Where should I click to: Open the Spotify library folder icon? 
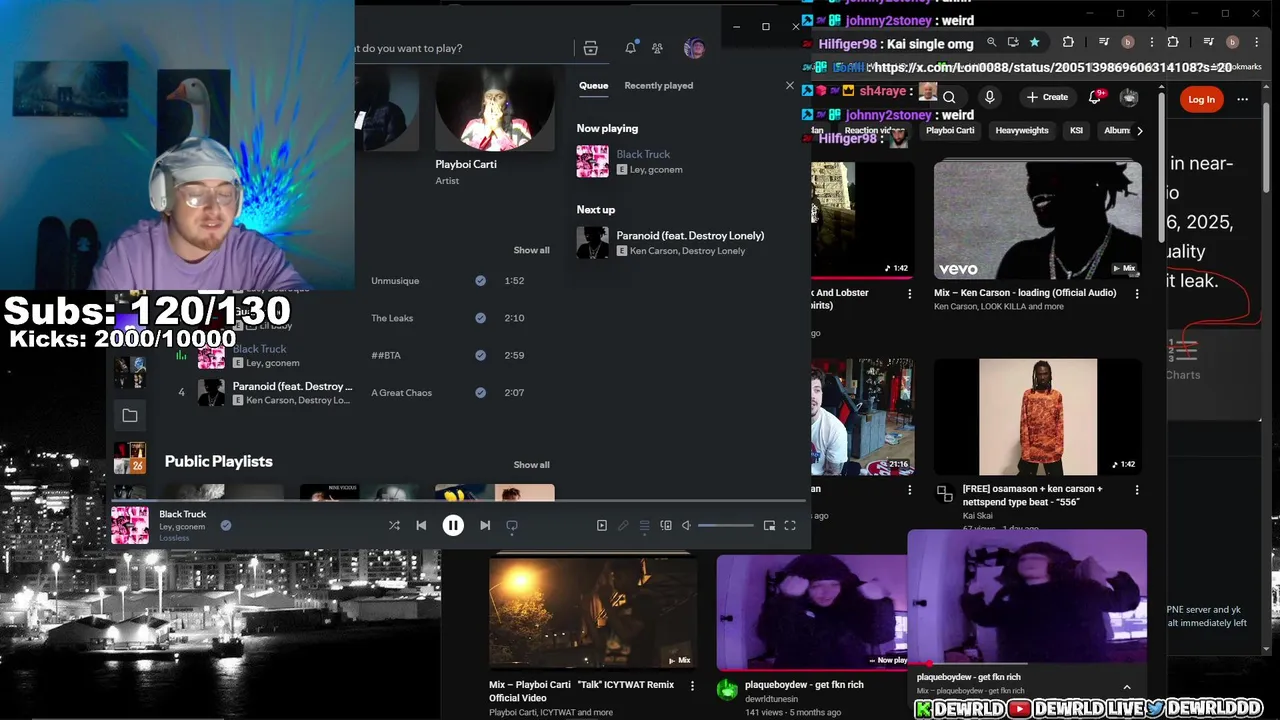click(130, 415)
